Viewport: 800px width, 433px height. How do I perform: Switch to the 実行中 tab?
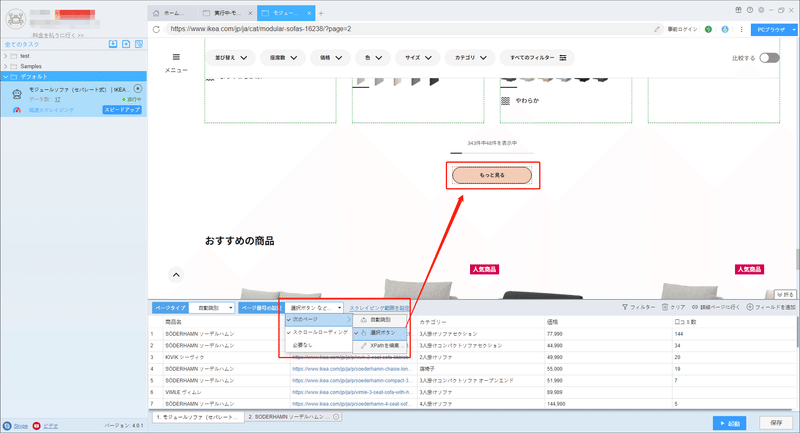pyautogui.click(x=227, y=13)
